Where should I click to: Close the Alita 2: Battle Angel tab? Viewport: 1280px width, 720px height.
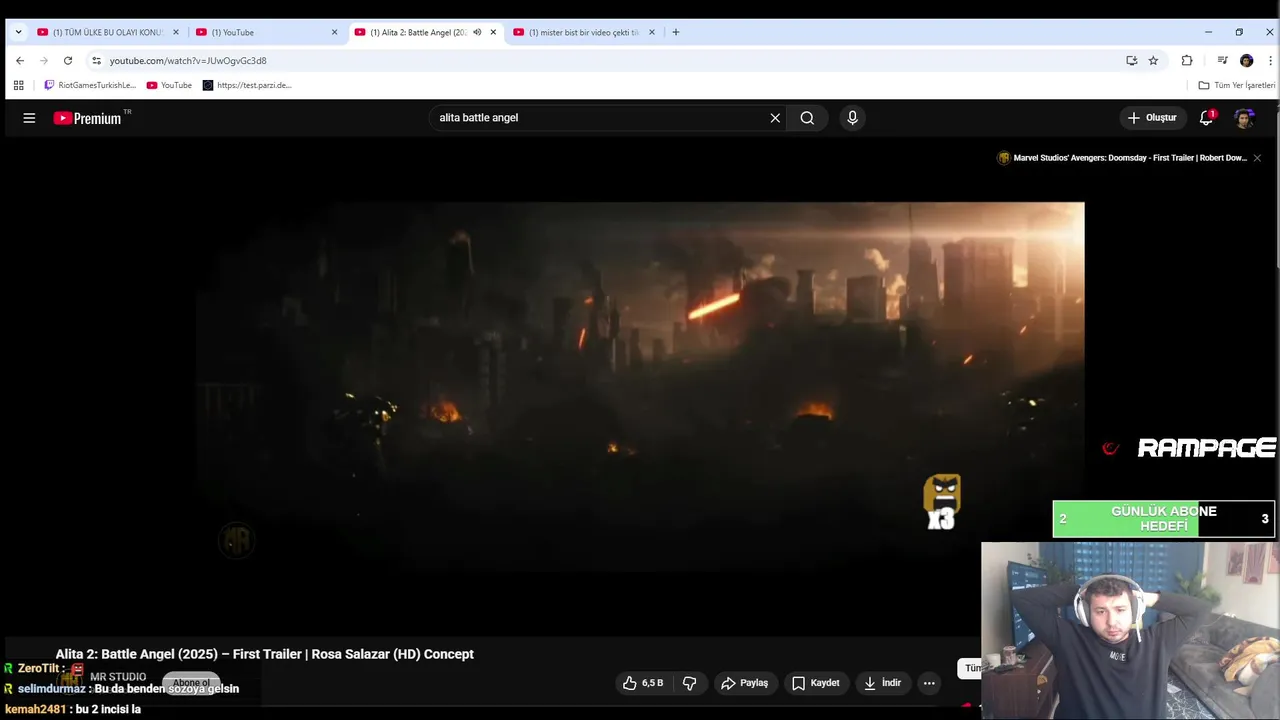click(x=493, y=32)
